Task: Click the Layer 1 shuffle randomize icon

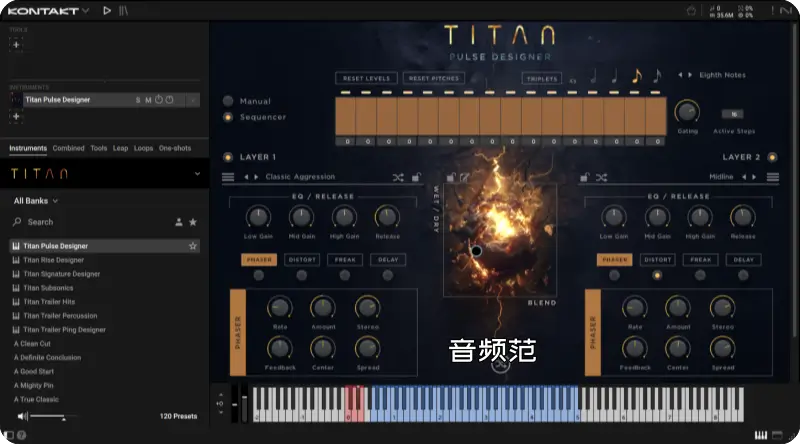Action: [x=398, y=177]
